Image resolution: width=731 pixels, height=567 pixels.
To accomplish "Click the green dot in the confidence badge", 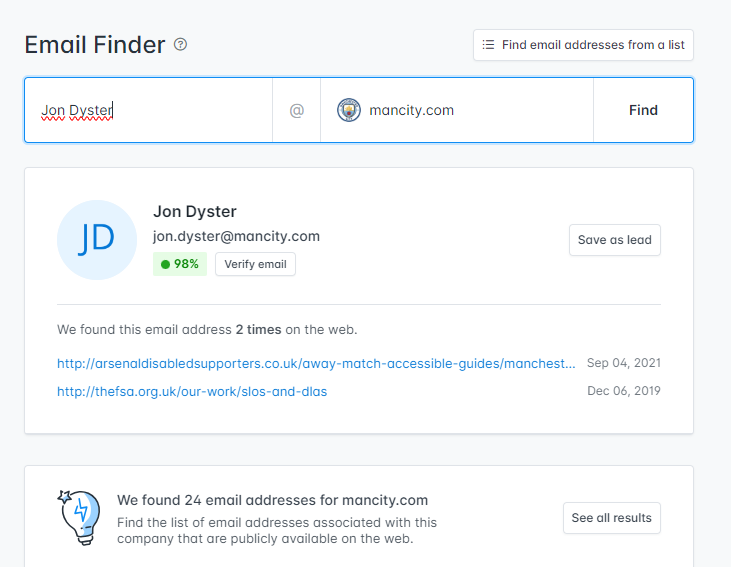I will click(x=165, y=265).
